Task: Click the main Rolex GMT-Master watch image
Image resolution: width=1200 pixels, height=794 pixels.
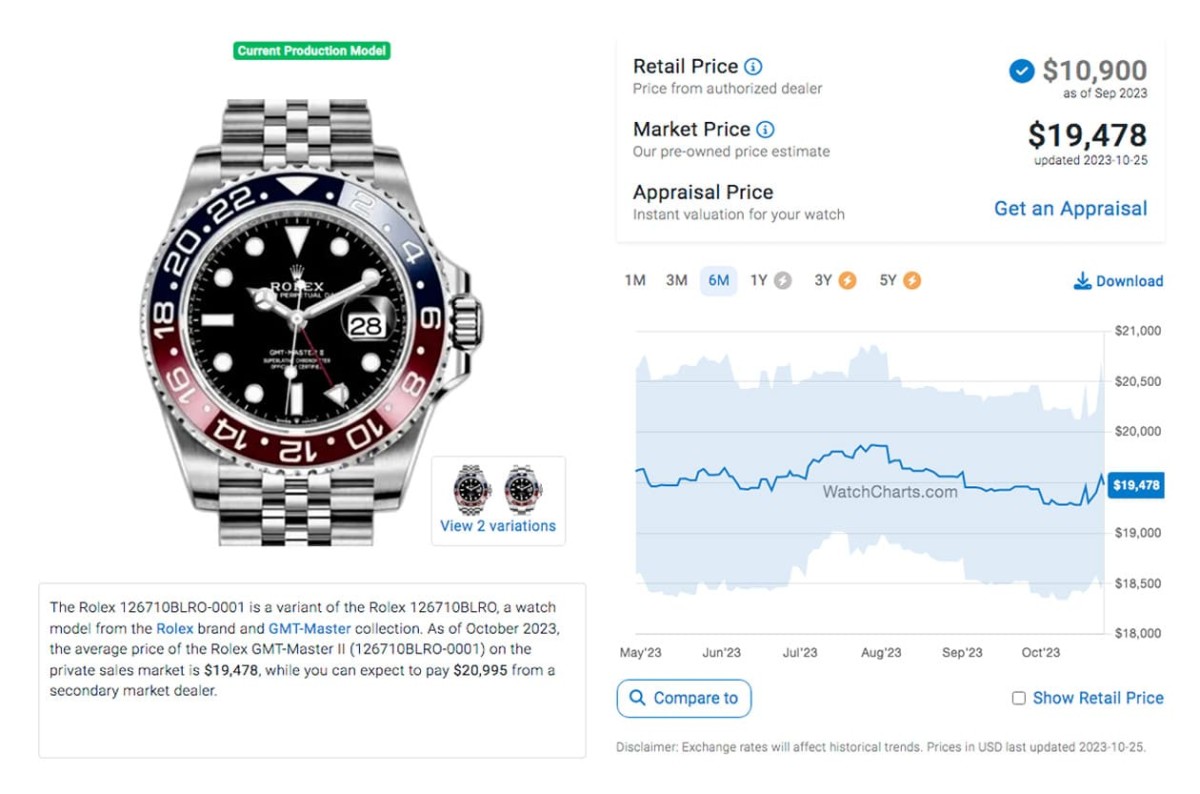Action: [300, 320]
